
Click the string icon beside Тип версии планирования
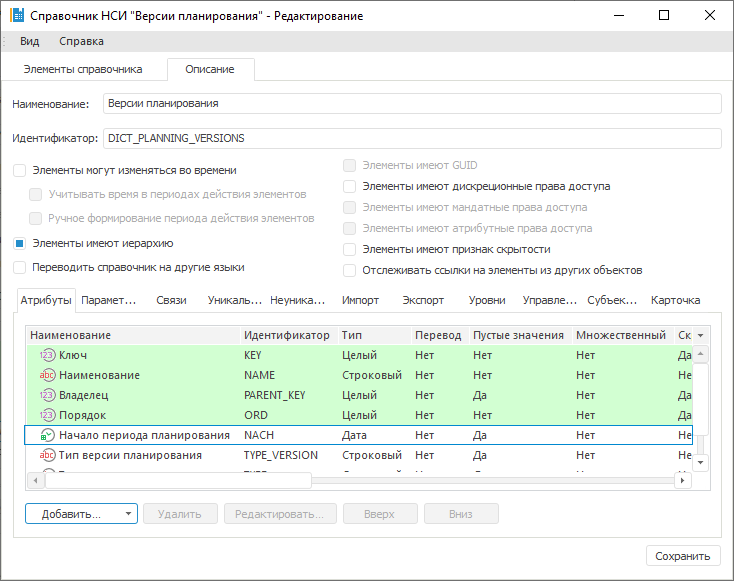47,455
